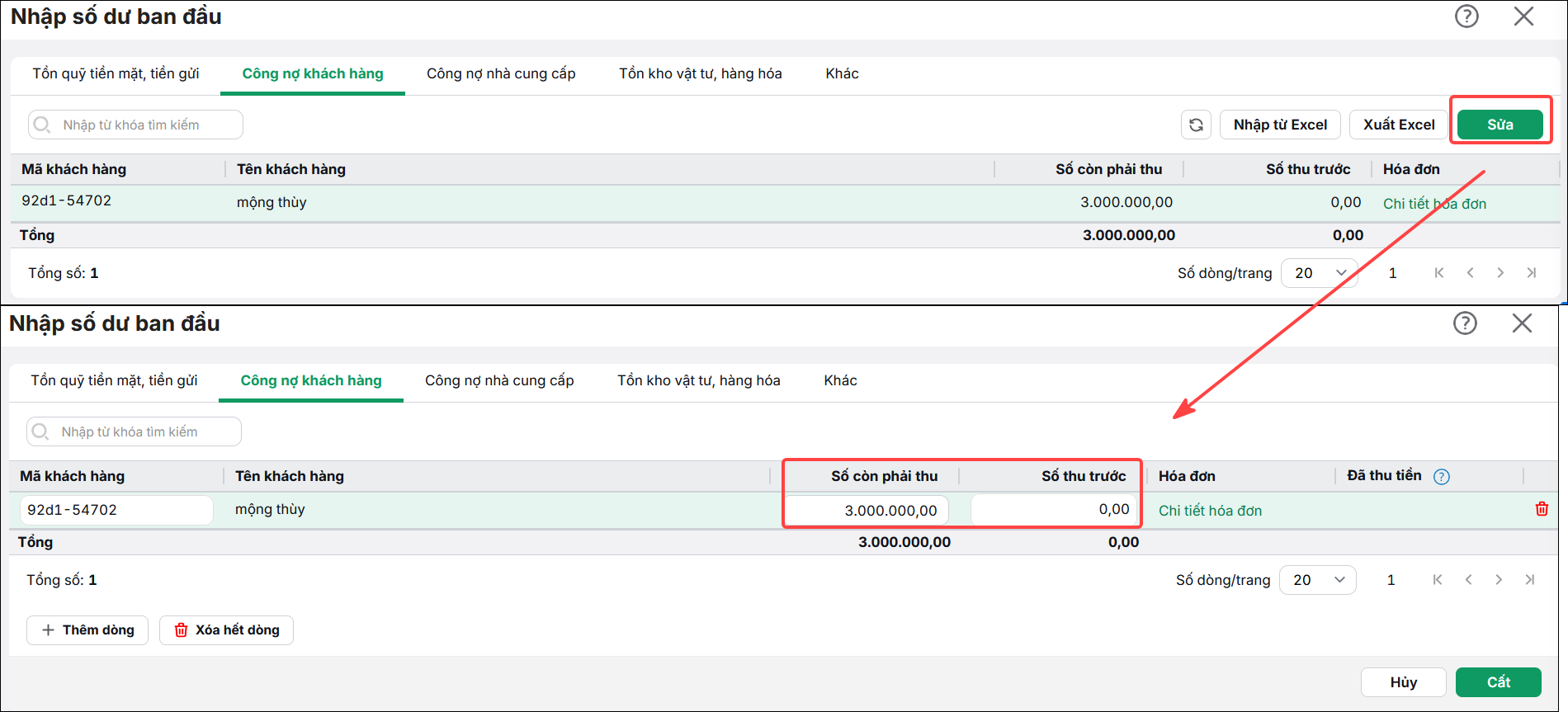The image size is (1568, 712).
Task: Open help icon in lower dialog
Action: (1465, 323)
